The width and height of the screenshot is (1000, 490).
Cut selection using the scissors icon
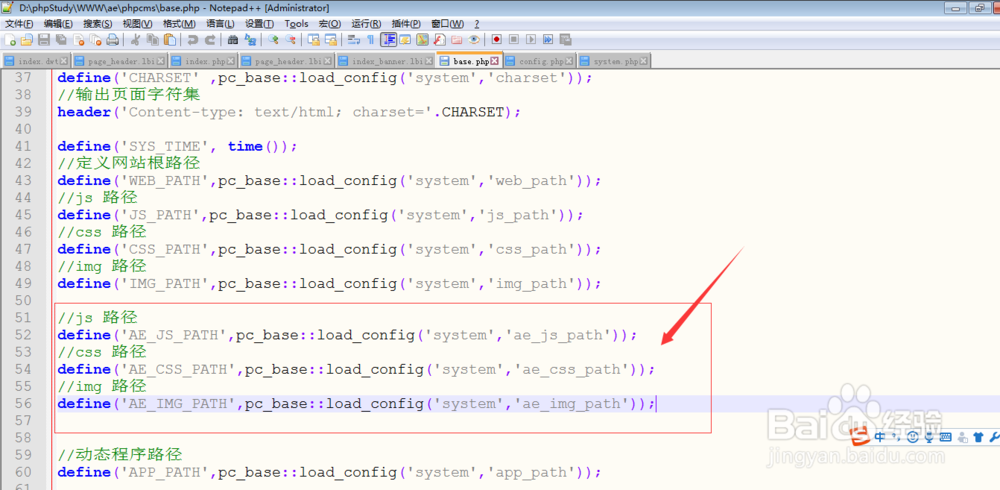[135, 40]
